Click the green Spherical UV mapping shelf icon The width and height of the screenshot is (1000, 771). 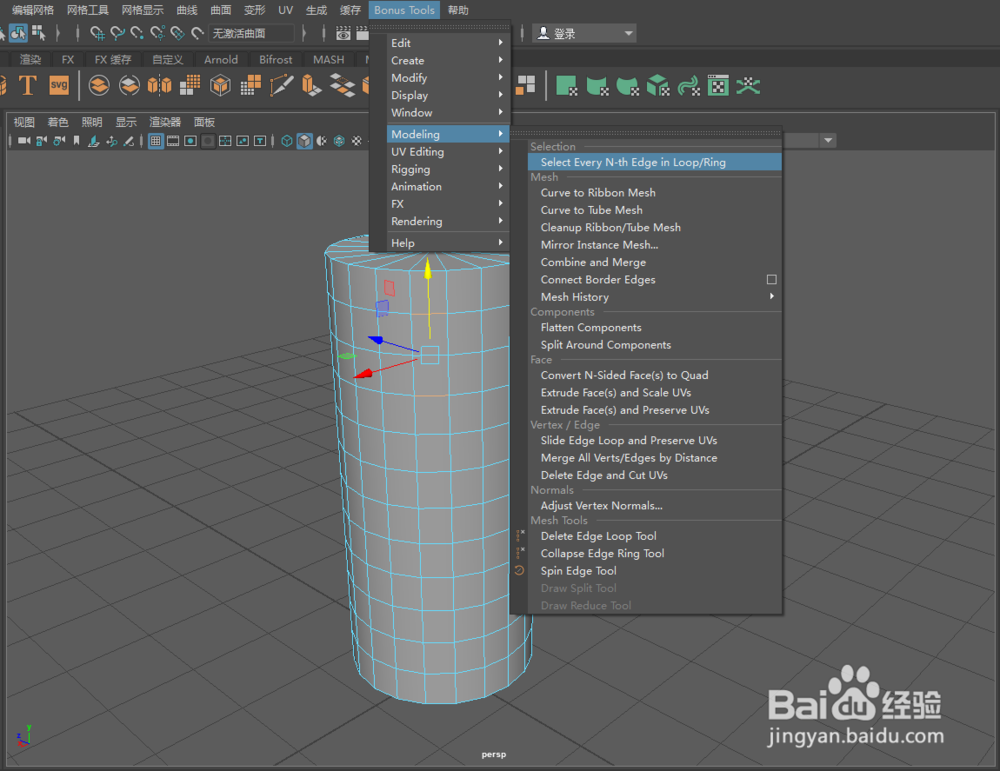point(628,85)
